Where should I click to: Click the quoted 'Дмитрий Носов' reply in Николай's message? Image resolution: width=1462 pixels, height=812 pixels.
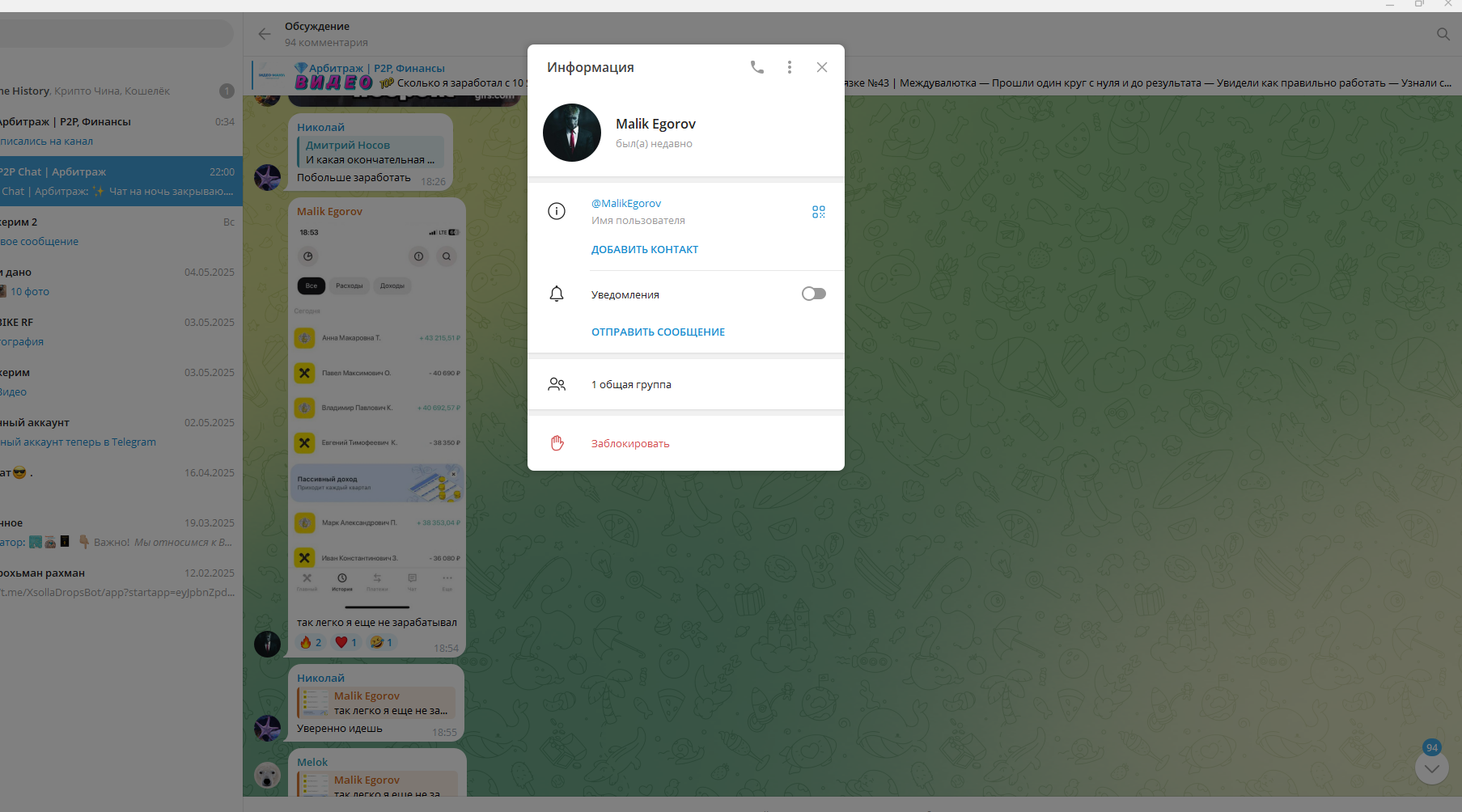coord(371,152)
